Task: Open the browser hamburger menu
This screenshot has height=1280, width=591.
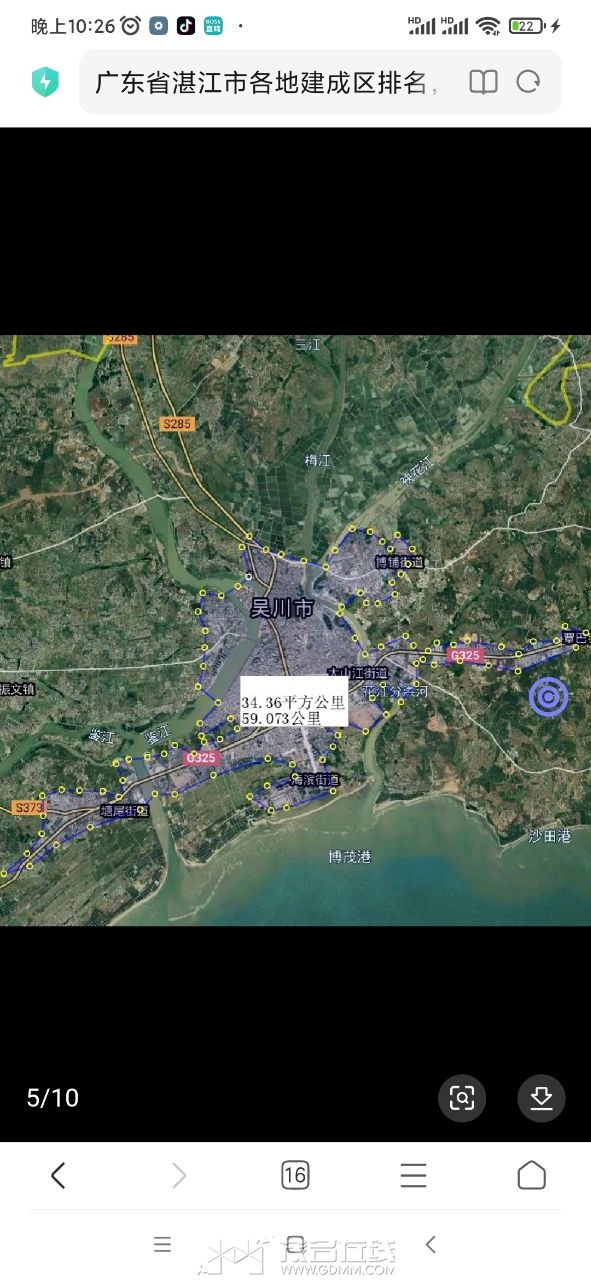Action: pyautogui.click(x=413, y=1175)
